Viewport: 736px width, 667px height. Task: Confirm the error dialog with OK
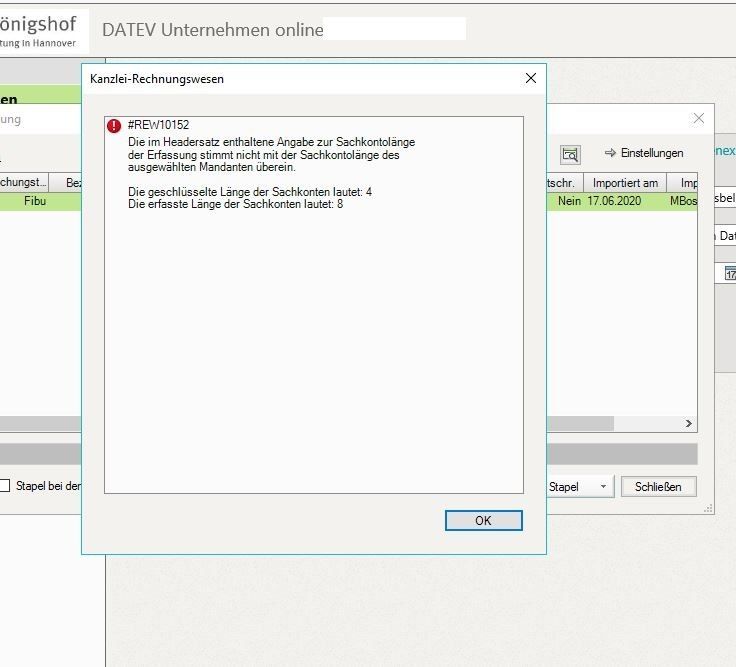pyautogui.click(x=483, y=521)
